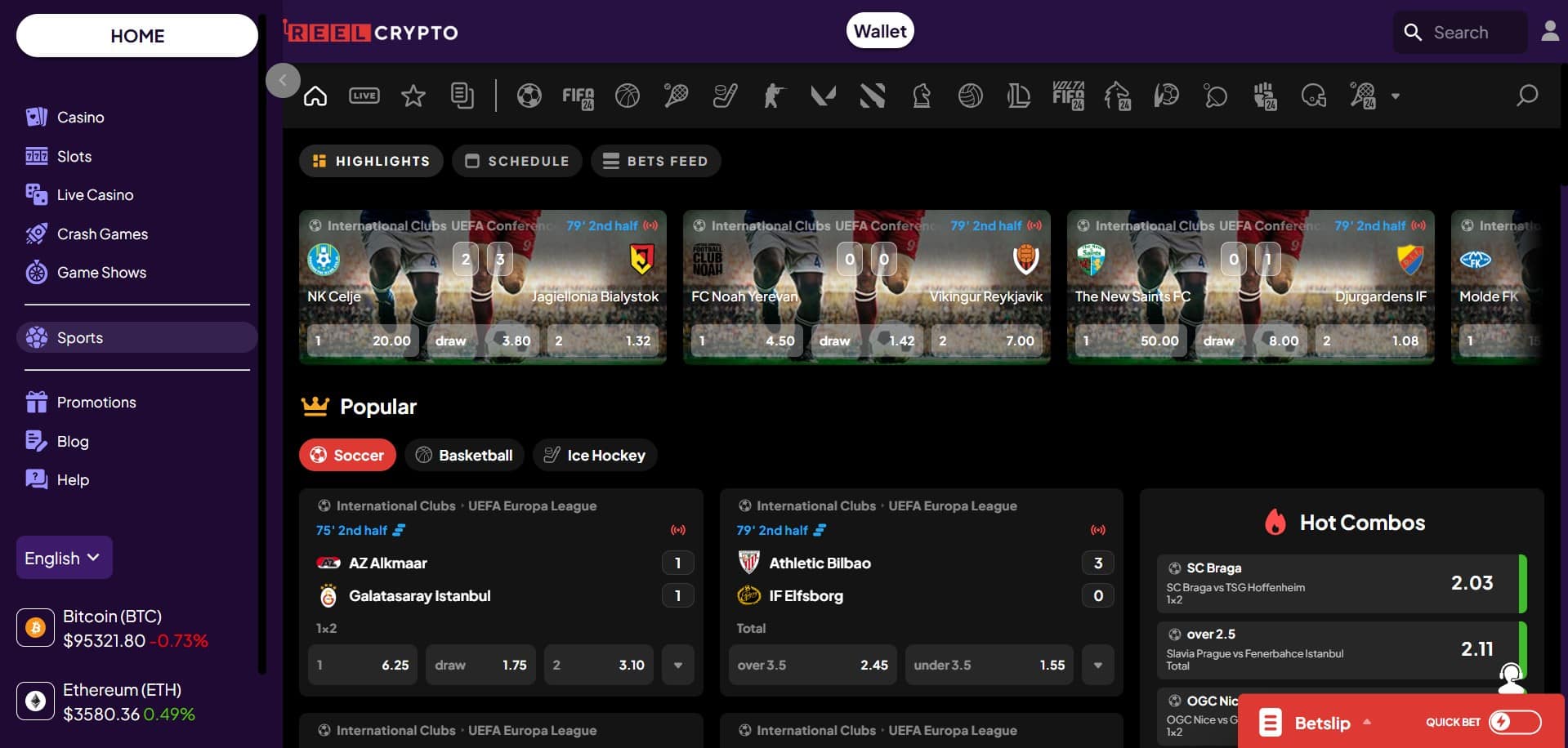
Task: Add SC Braga hot combo at 2.03
Action: point(1342,583)
